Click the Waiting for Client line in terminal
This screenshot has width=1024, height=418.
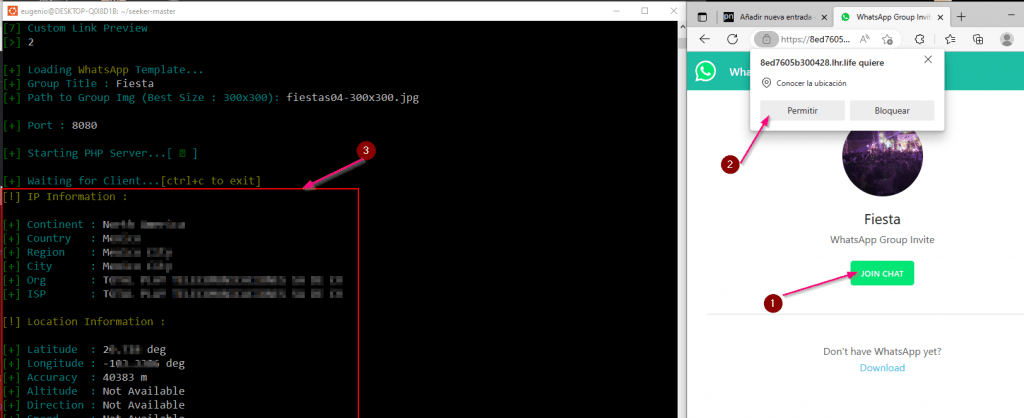click(132, 181)
